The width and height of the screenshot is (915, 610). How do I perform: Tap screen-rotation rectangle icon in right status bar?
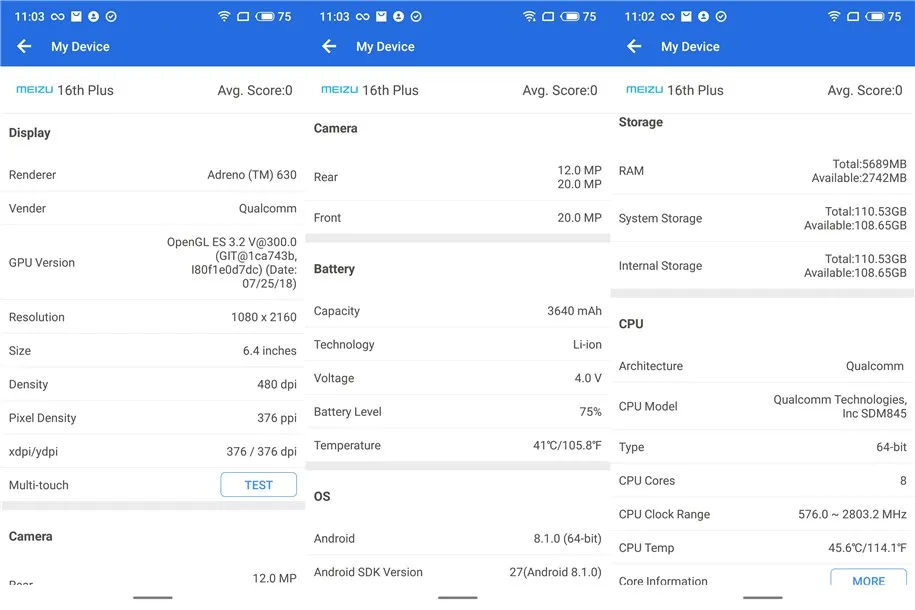853,16
